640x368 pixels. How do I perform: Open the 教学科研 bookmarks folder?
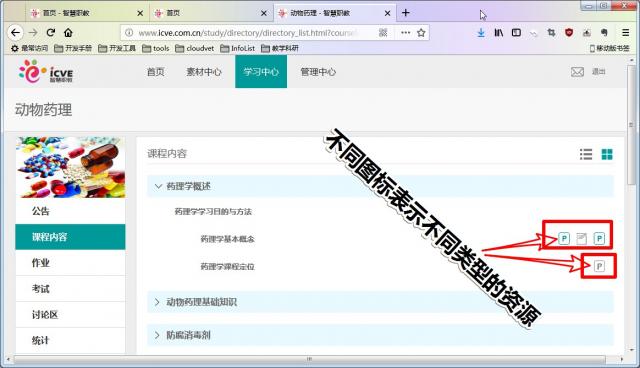(x=280, y=48)
